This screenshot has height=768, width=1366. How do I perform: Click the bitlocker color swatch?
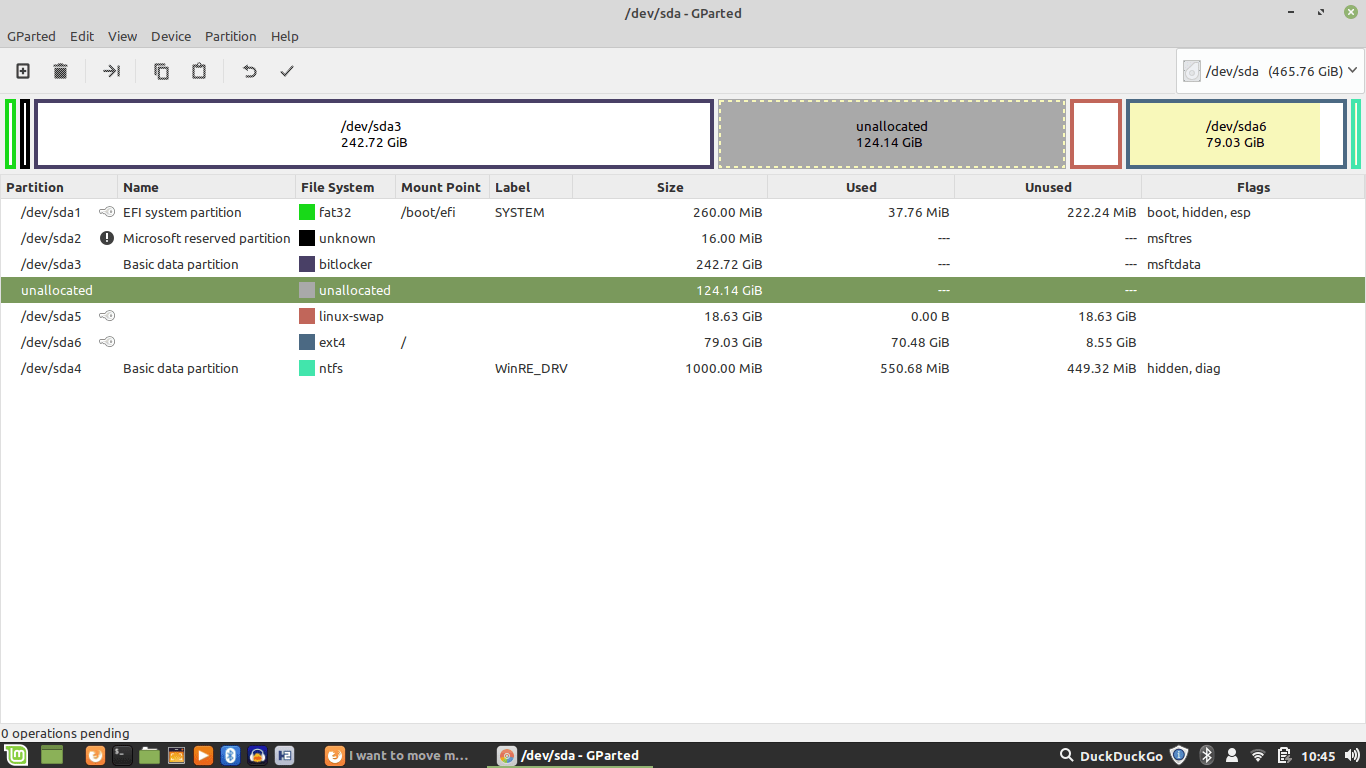coord(307,264)
